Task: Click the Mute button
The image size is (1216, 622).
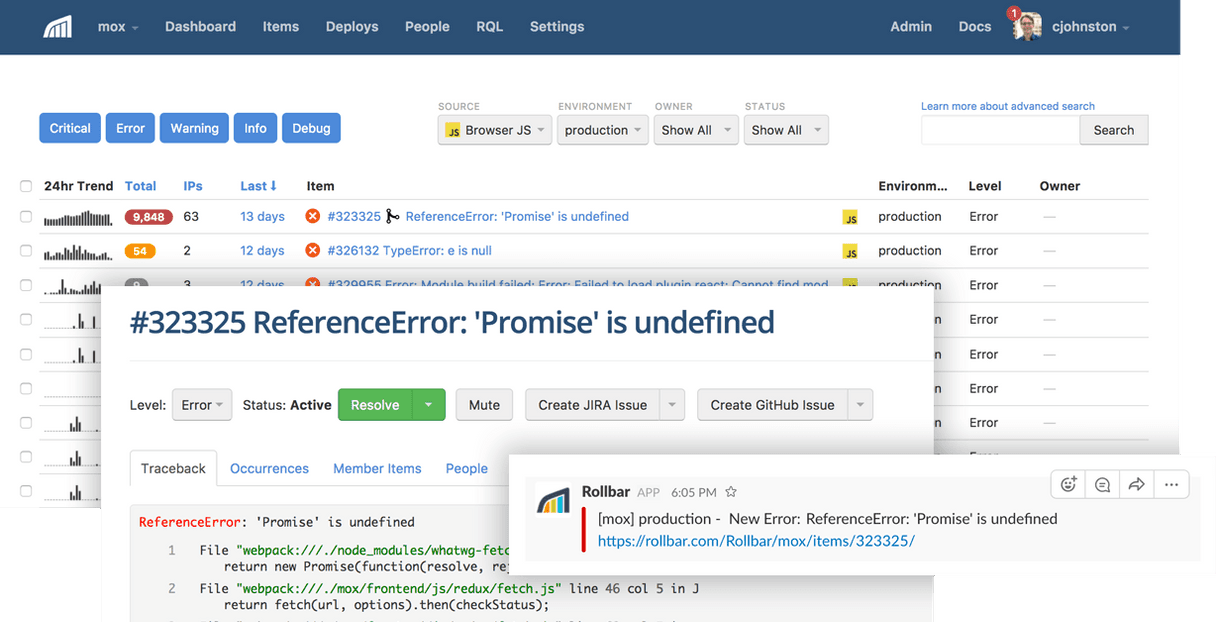Action: [484, 405]
